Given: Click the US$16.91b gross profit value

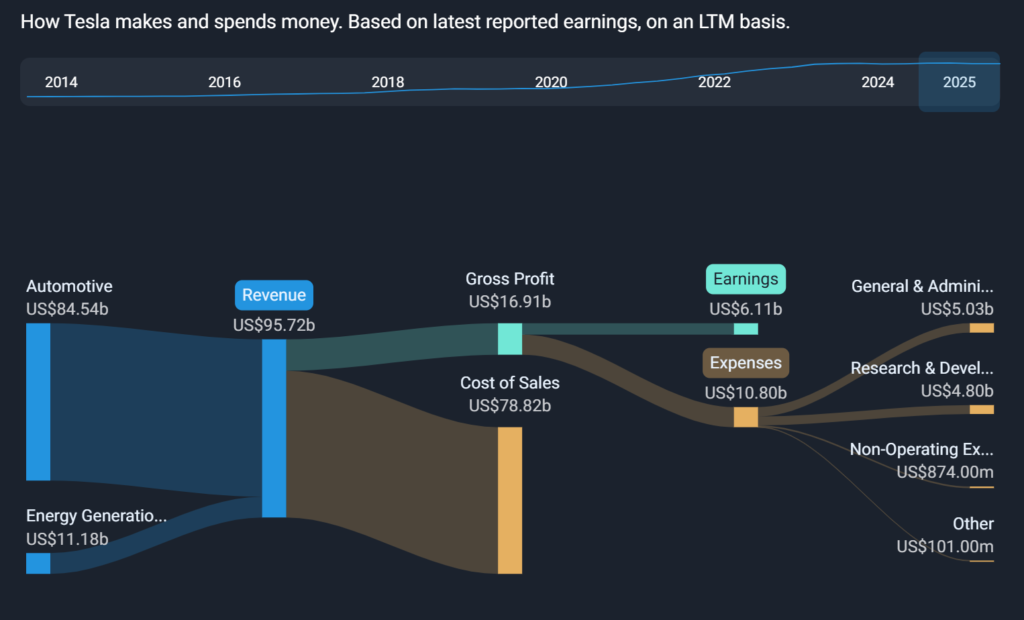Looking at the screenshot, I should click(x=509, y=302).
